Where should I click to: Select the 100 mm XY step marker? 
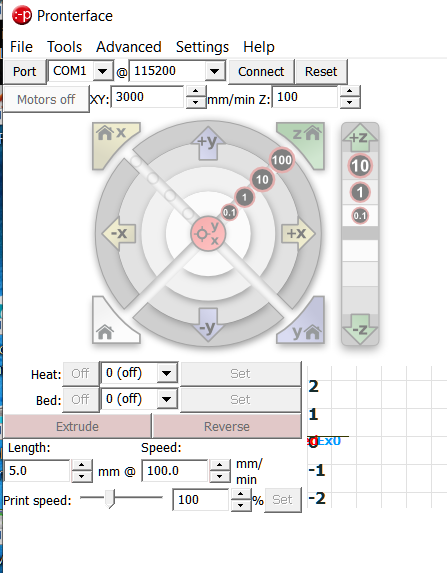pos(282,160)
